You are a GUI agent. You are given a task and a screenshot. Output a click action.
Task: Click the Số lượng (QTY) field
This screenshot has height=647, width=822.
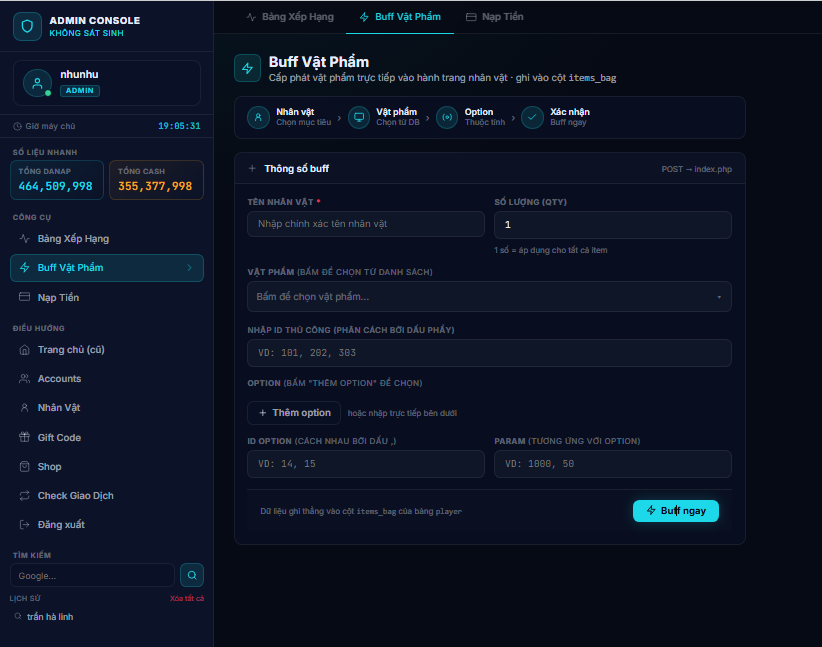(613, 225)
